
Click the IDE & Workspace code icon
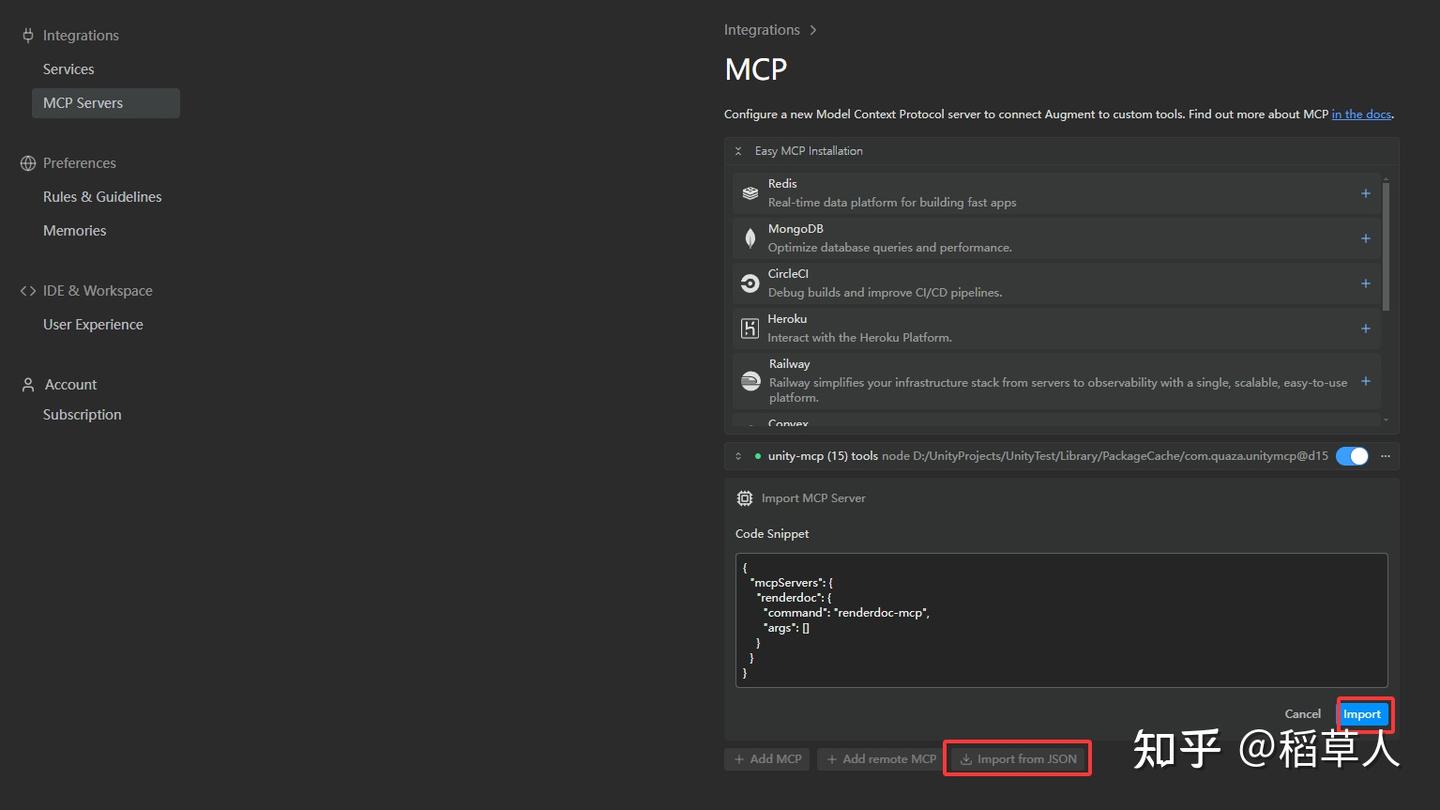coord(28,291)
